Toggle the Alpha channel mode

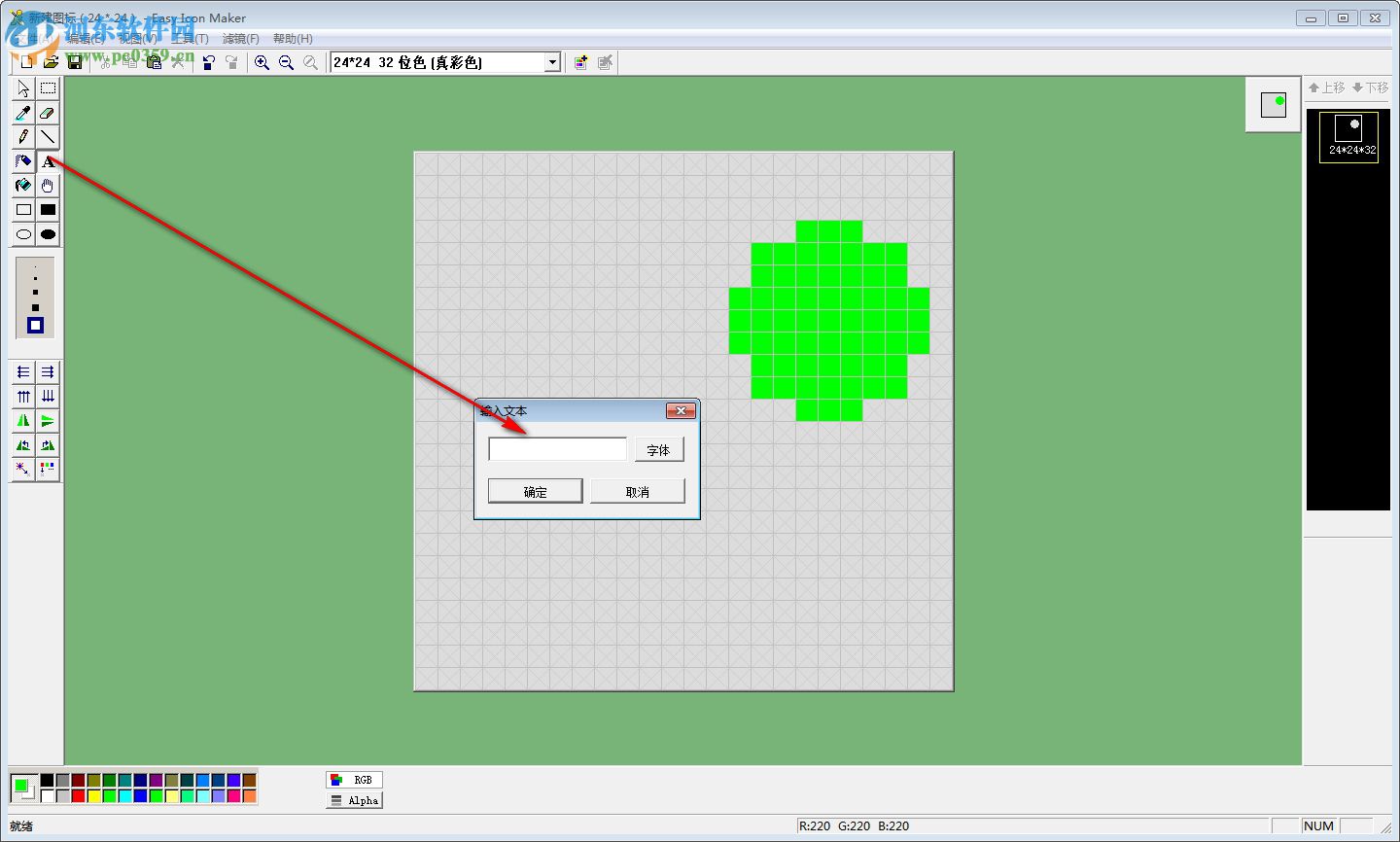[354, 800]
